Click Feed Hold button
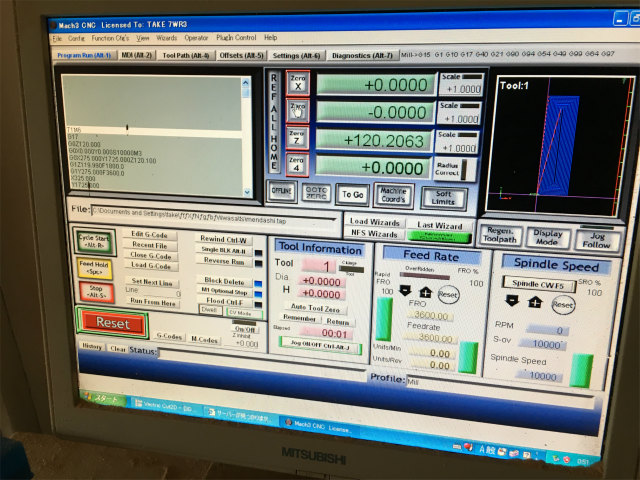The image size is (640, 480). point(94,268)
